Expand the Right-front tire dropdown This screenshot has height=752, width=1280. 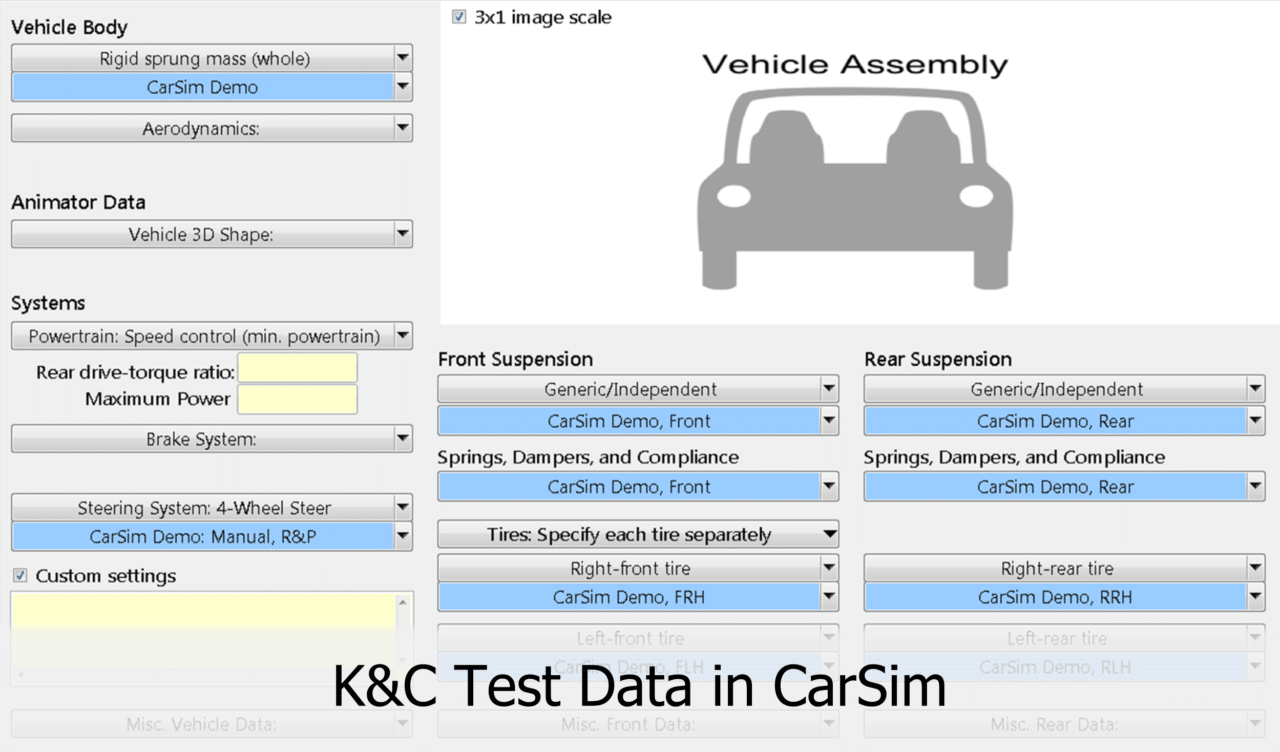[x=638, y=567]
